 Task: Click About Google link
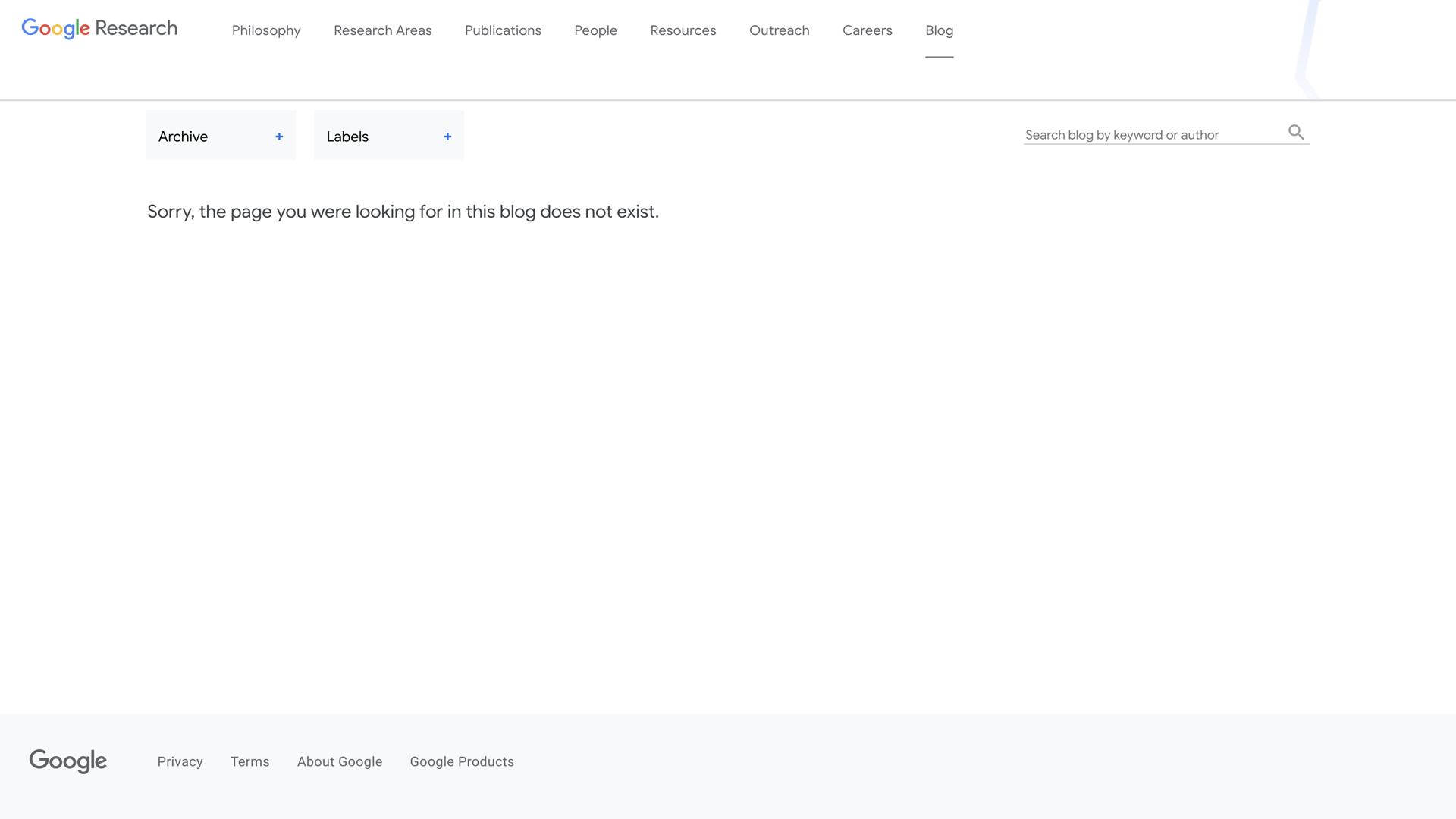pos(340,761)
